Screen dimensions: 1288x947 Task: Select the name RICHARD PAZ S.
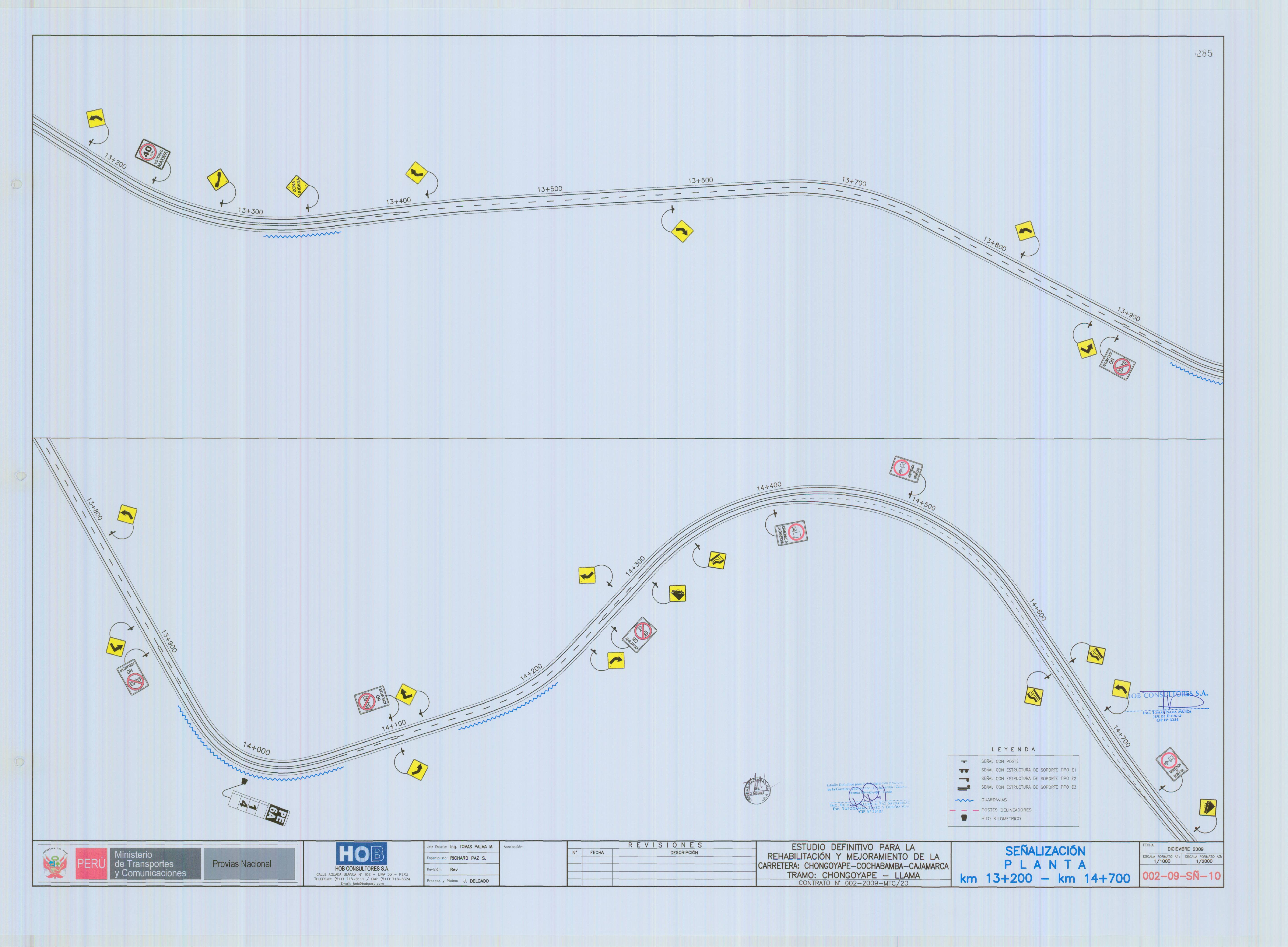(x=468, y=858)
